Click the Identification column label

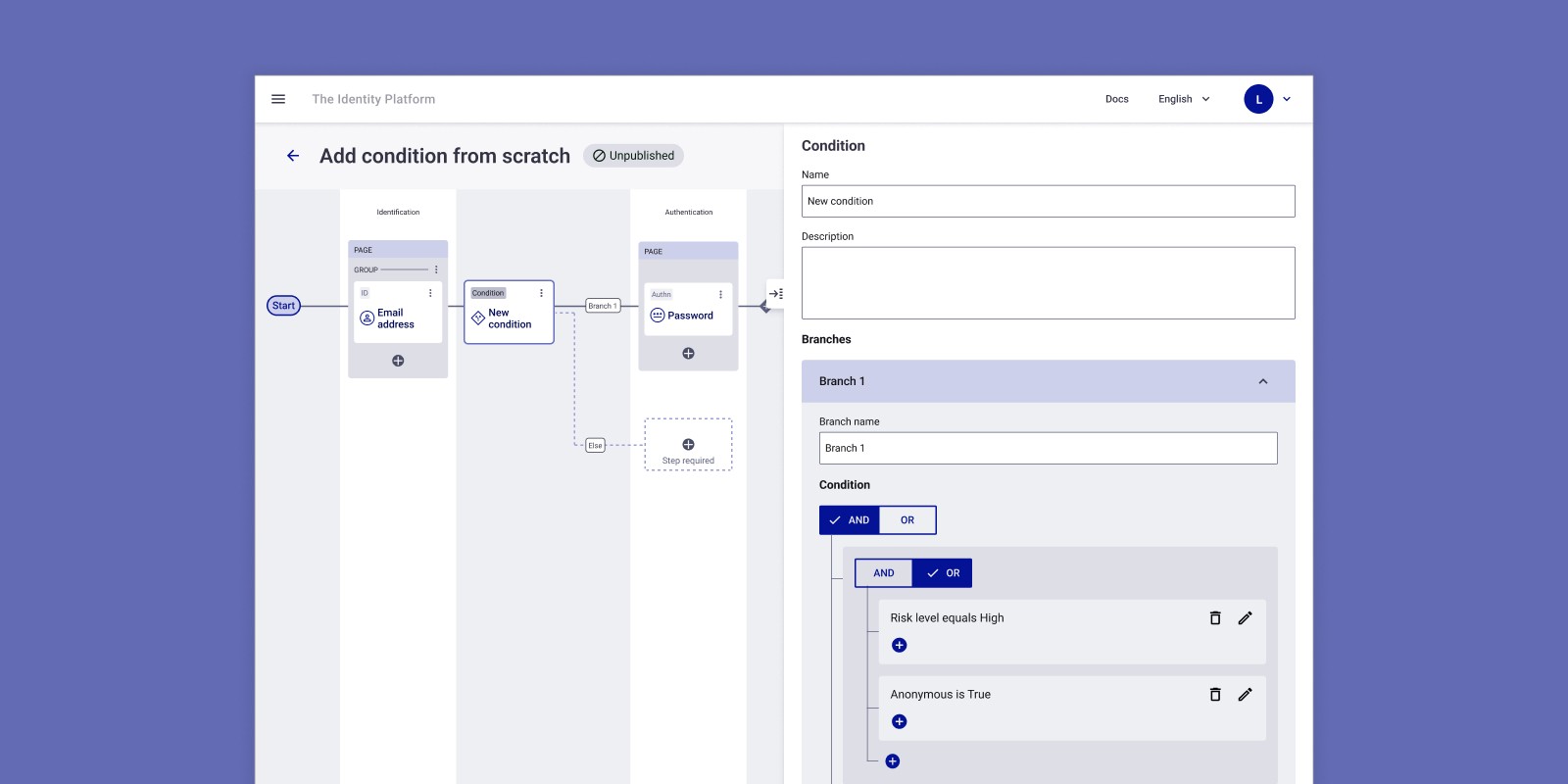(x=398, y=212)
